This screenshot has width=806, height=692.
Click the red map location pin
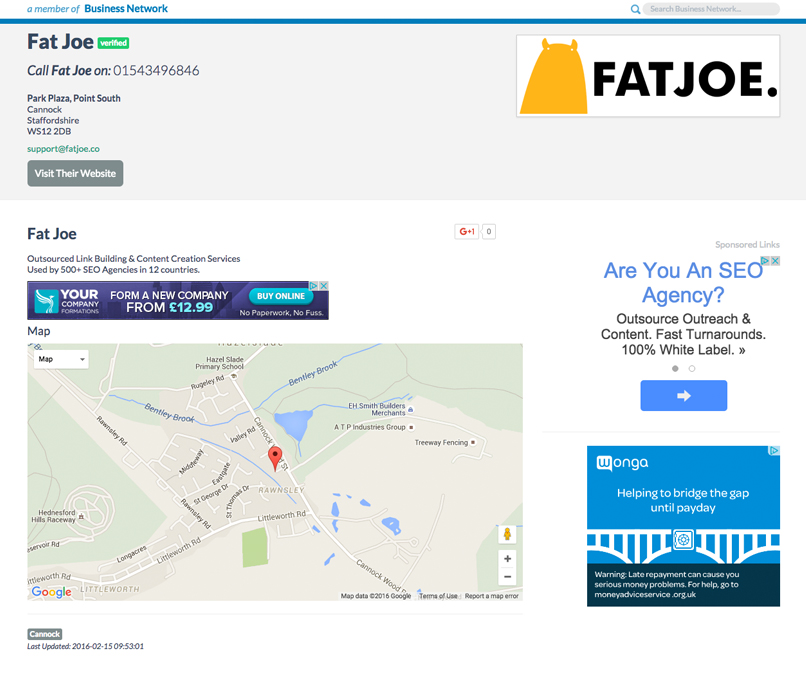pos(276,458)
